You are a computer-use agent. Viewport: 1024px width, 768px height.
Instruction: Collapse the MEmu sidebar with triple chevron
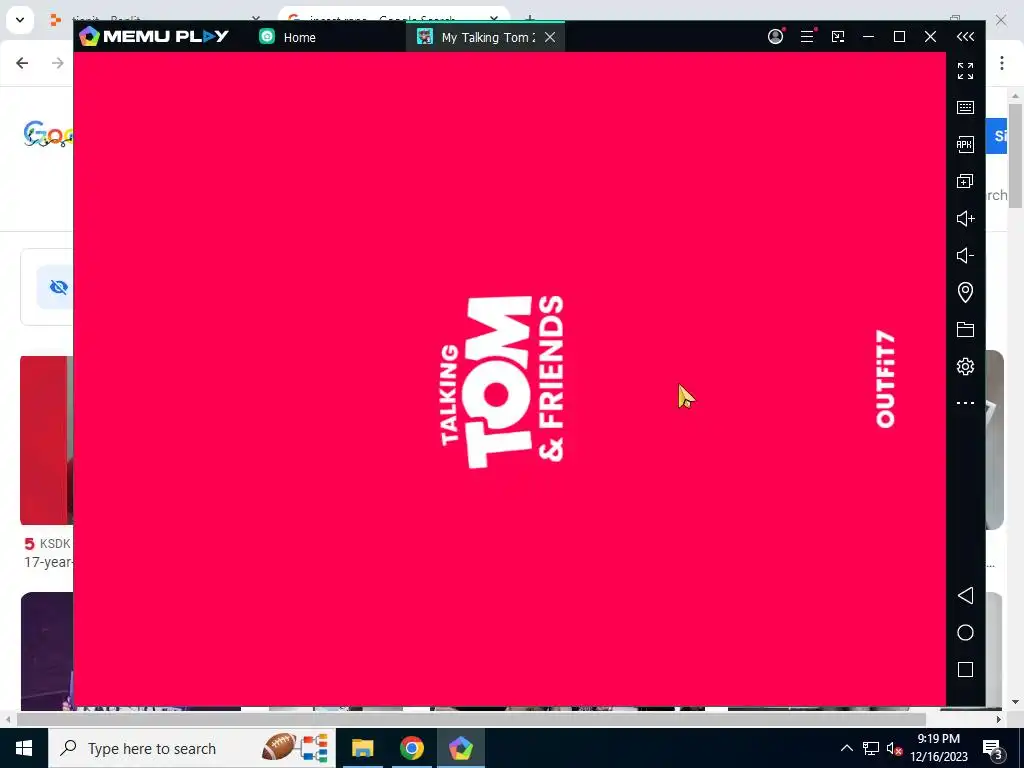965,37
